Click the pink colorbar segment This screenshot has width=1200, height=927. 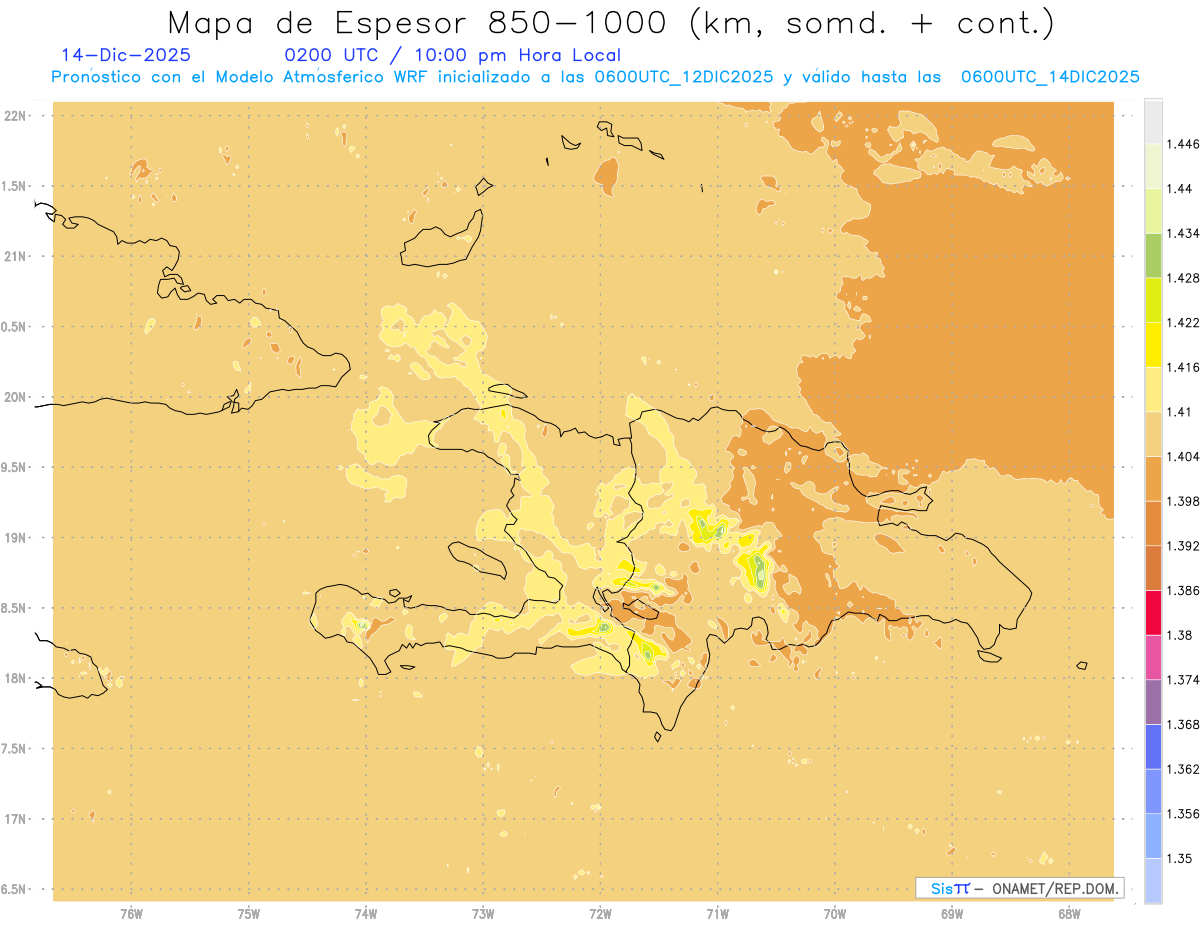point(1153,657)
